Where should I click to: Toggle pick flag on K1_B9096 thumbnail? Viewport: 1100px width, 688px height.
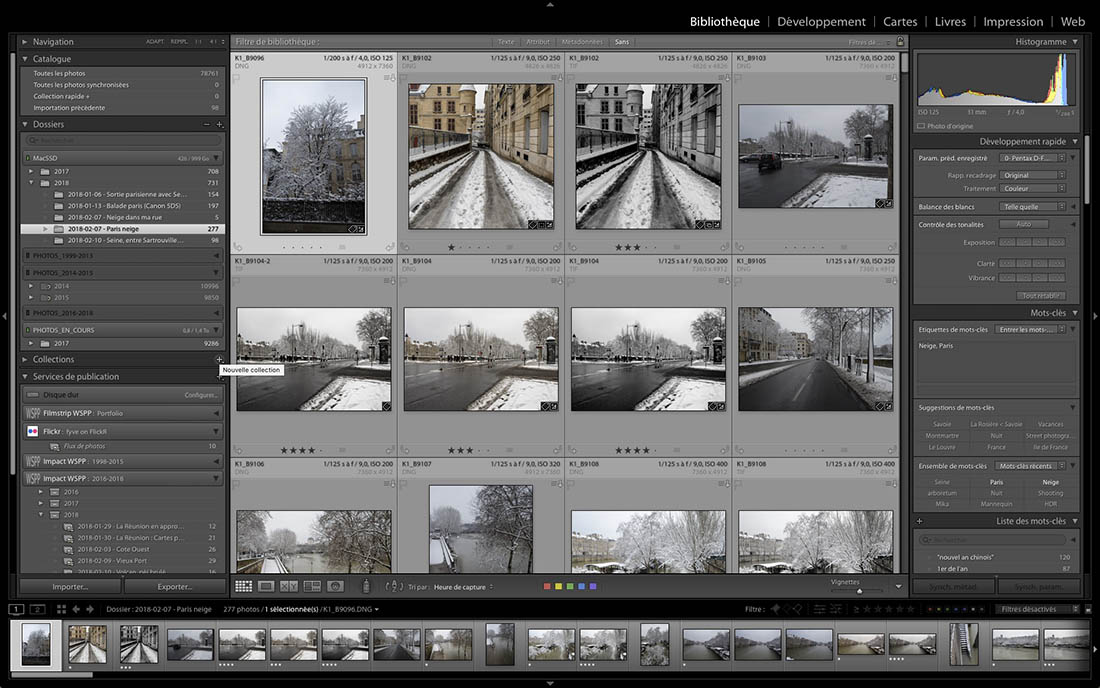click(x=238, y=79)
